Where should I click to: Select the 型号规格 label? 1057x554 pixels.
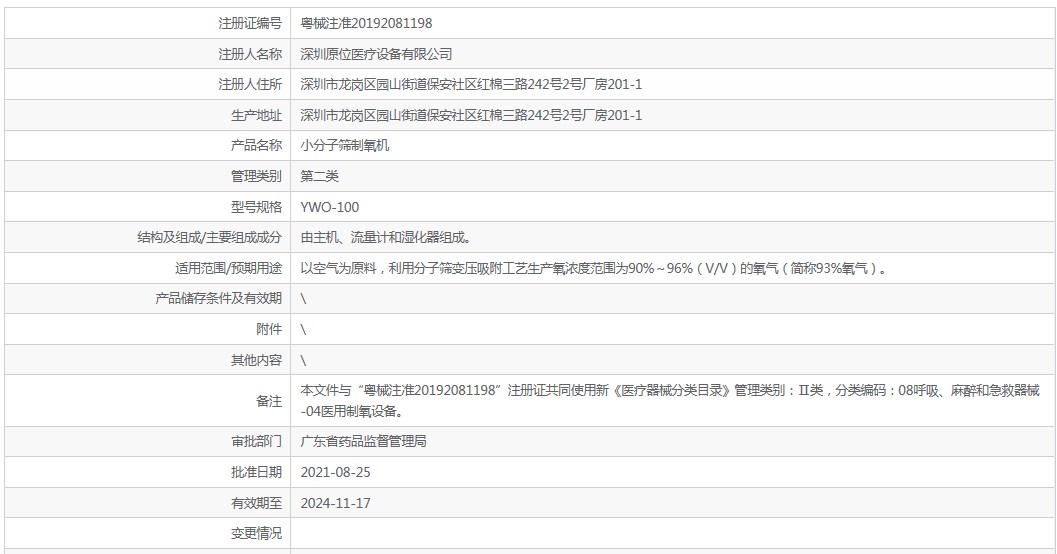tap(256, 207)
